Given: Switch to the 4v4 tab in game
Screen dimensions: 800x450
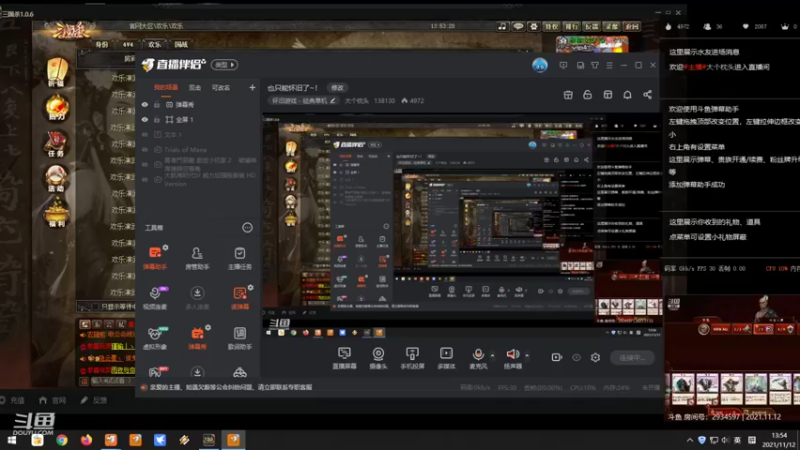Looking at the screenshot, I should click(128, 44).
